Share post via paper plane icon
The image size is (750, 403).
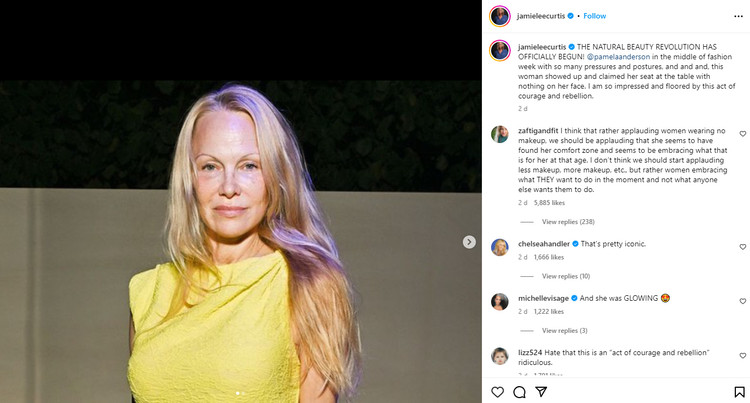point(541,392)
